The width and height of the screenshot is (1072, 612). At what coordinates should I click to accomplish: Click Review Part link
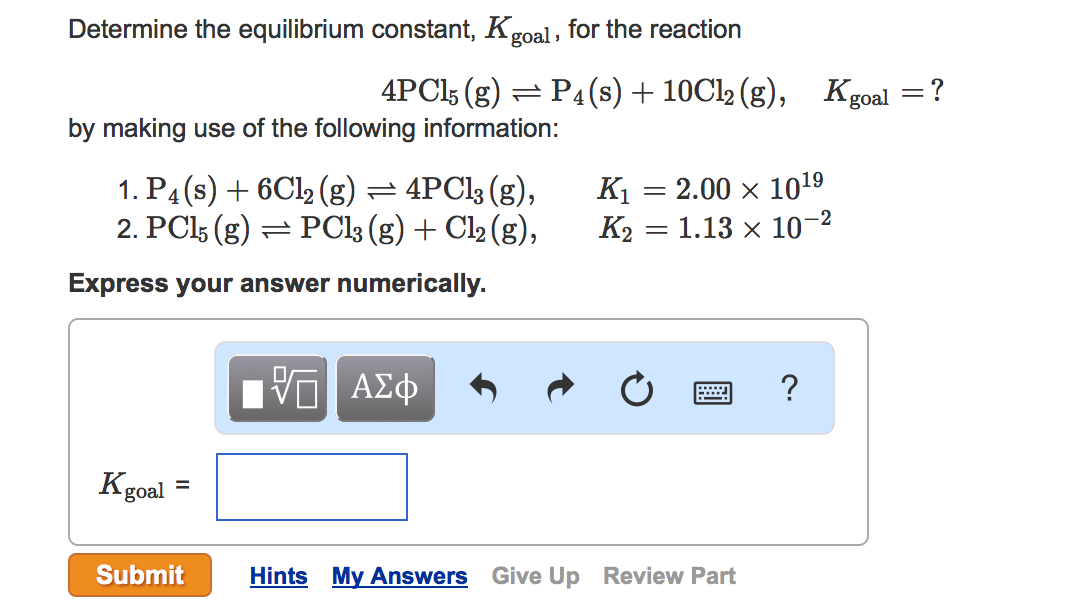point(669,576)
